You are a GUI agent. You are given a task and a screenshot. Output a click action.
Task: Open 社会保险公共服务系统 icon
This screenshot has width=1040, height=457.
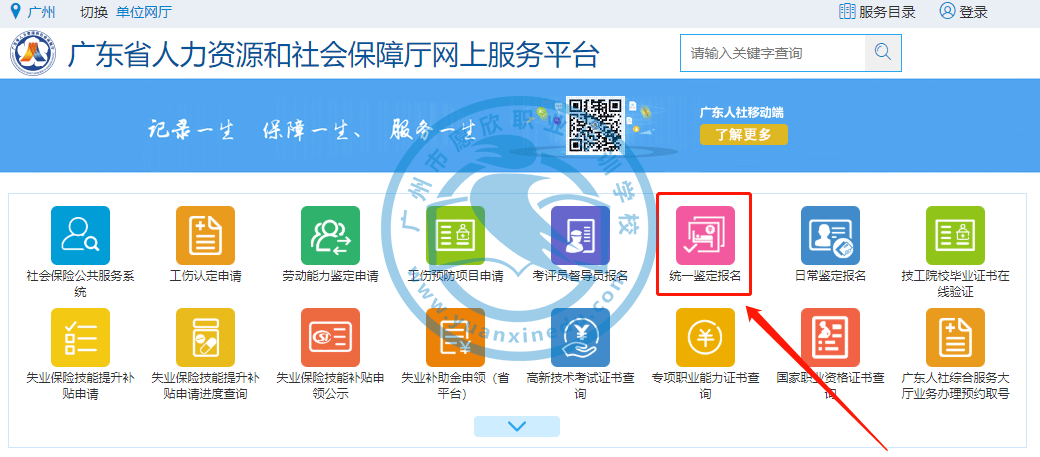[x=80, y=236]
